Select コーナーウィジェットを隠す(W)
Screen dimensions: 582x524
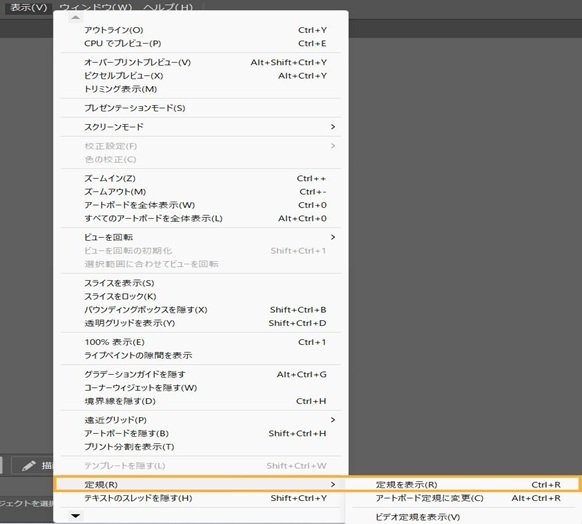(x=201, y=388)
